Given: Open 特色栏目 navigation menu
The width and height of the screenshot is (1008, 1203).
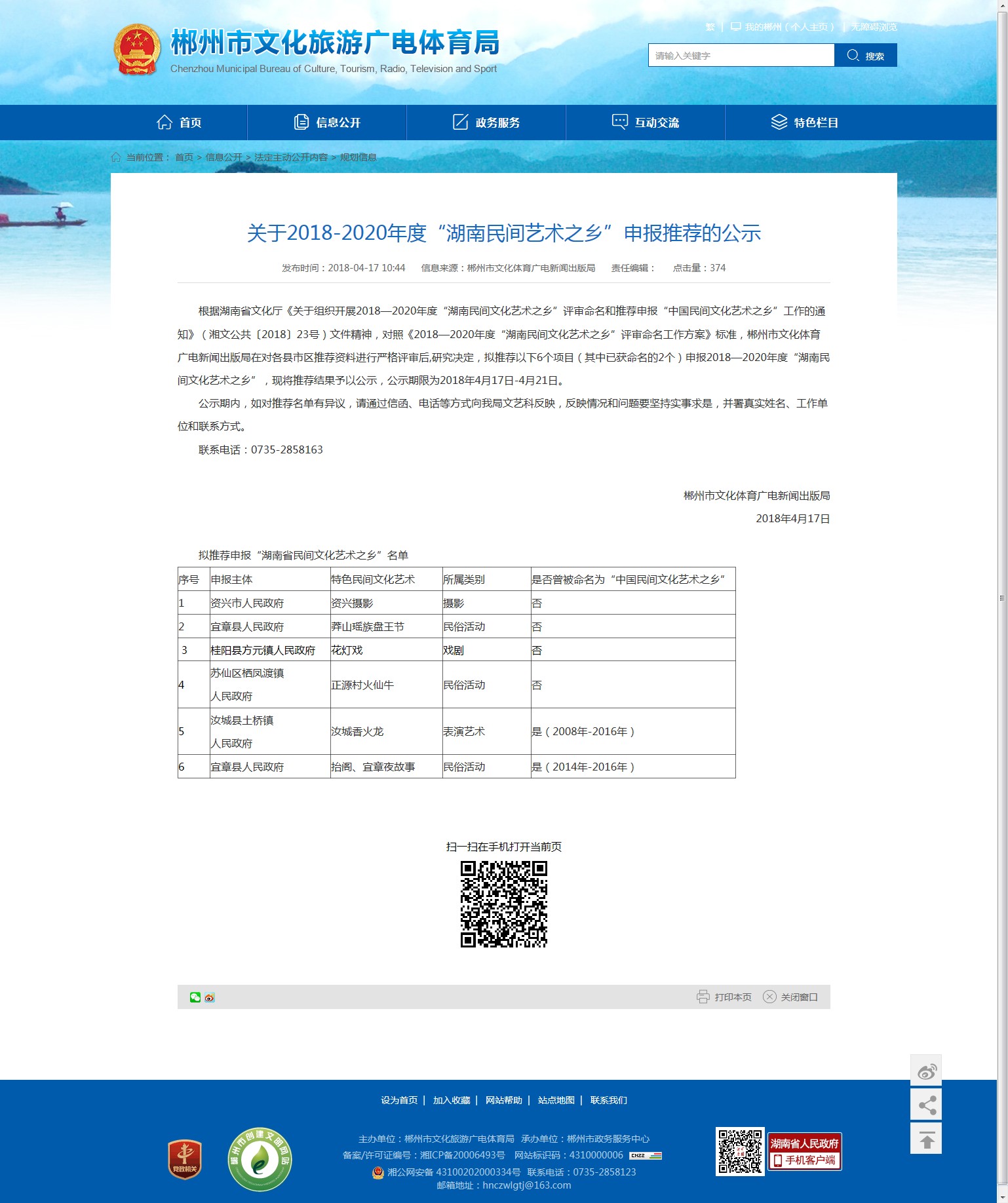Looking at the screenshot, I should [805, 123].
